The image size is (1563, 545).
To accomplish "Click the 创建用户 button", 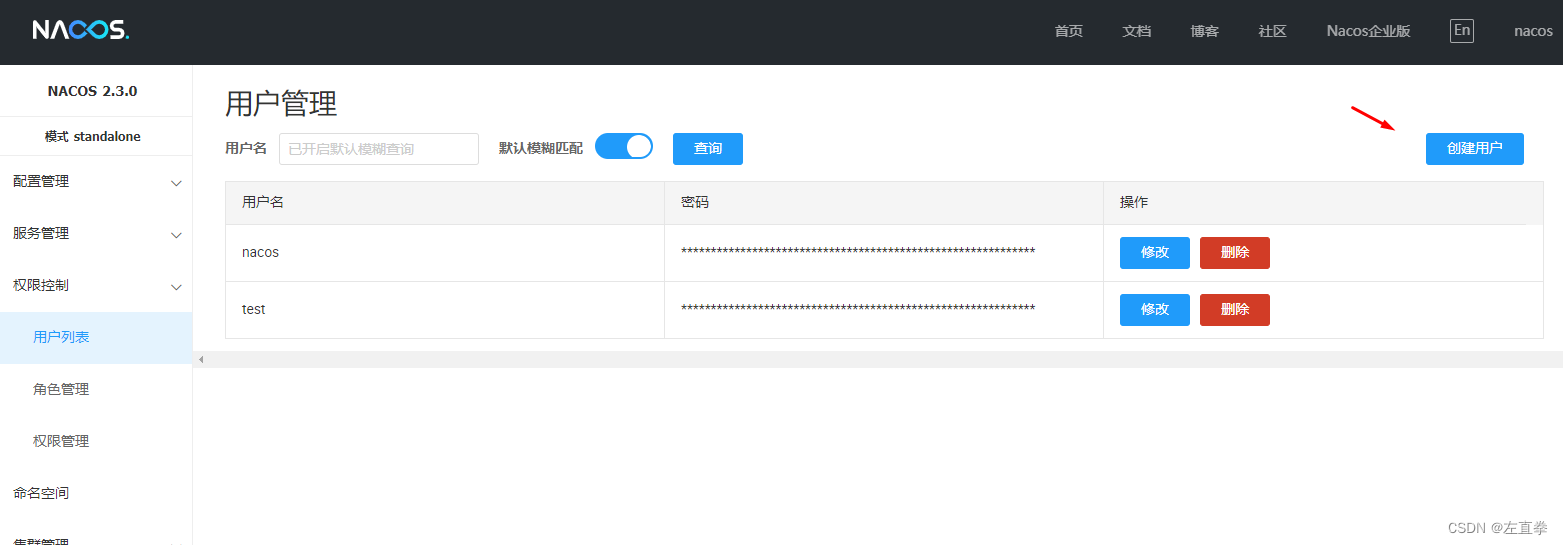I will (x=1475, y=149).
